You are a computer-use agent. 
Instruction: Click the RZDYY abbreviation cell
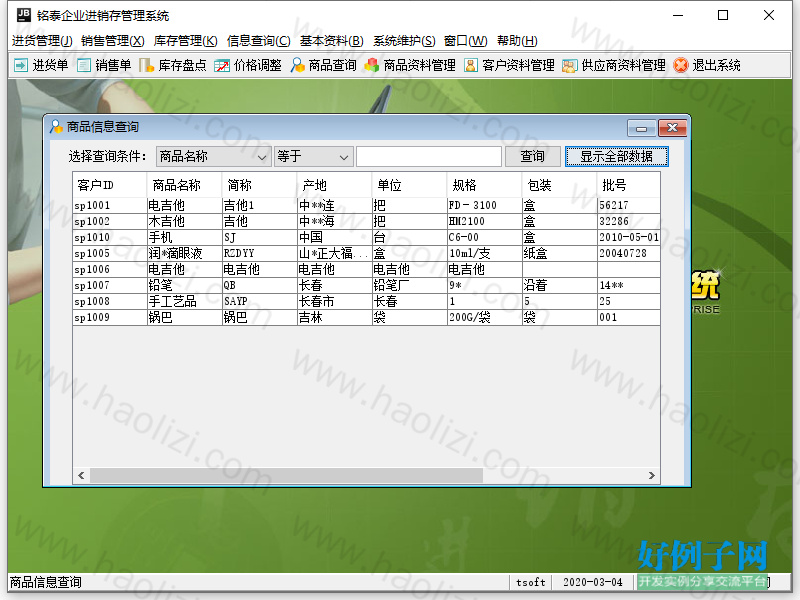(260, 253)
